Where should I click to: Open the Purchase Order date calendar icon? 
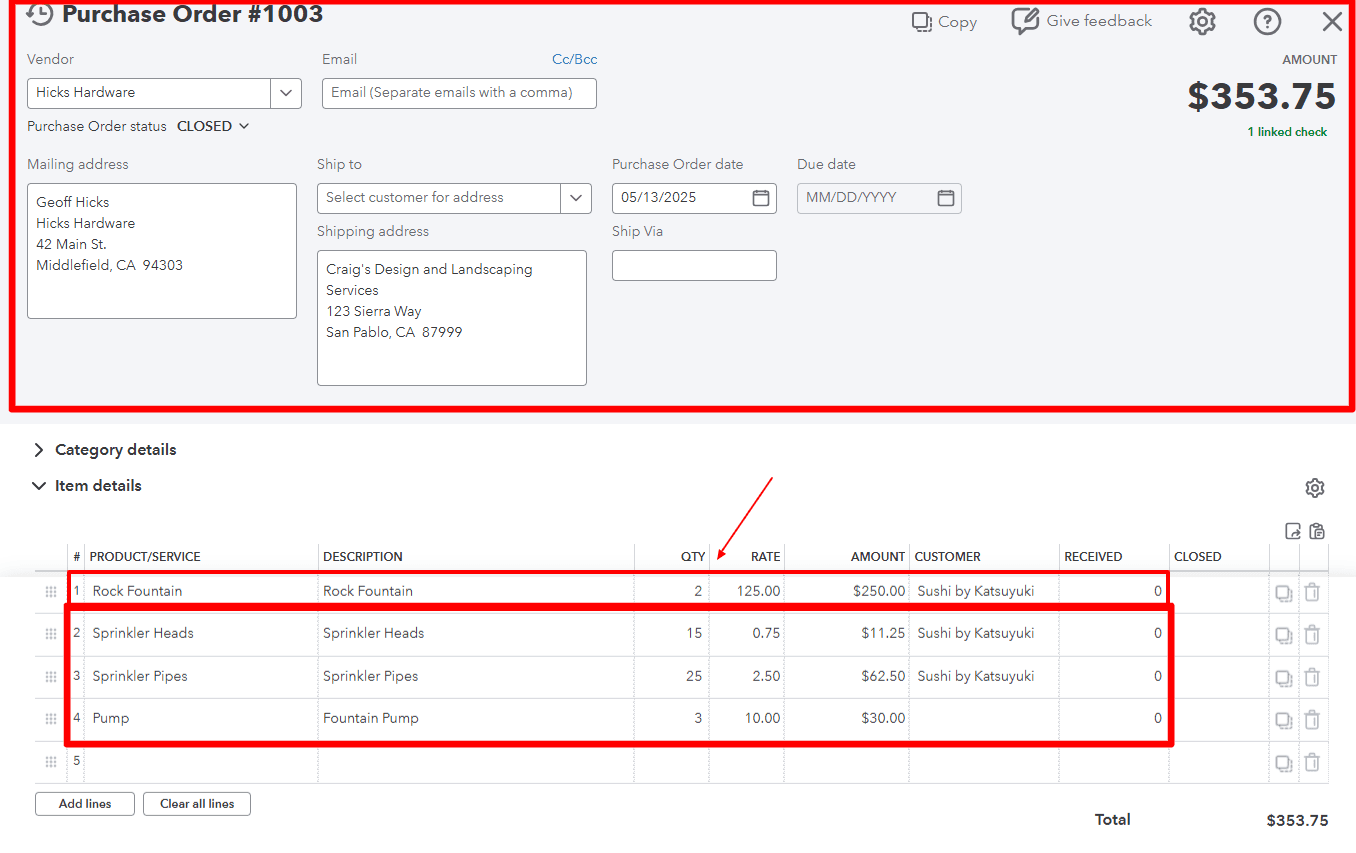click(762, 198)
